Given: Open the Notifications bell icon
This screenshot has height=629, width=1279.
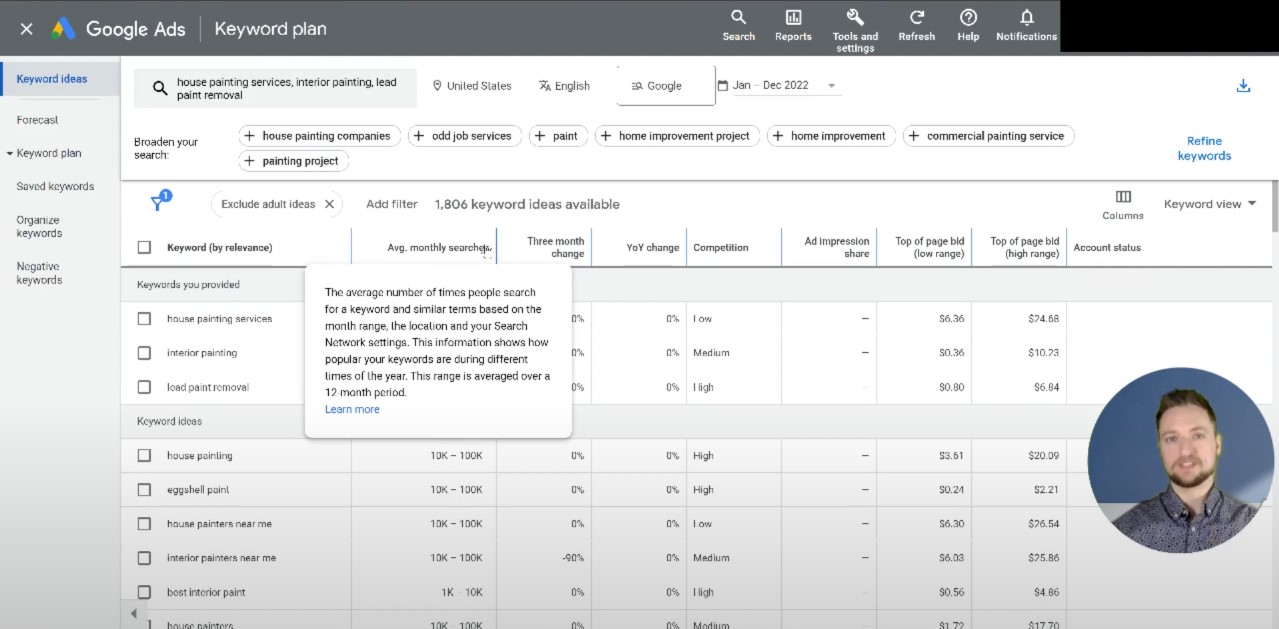Looking at the screenshot, I should (1026, 25).
